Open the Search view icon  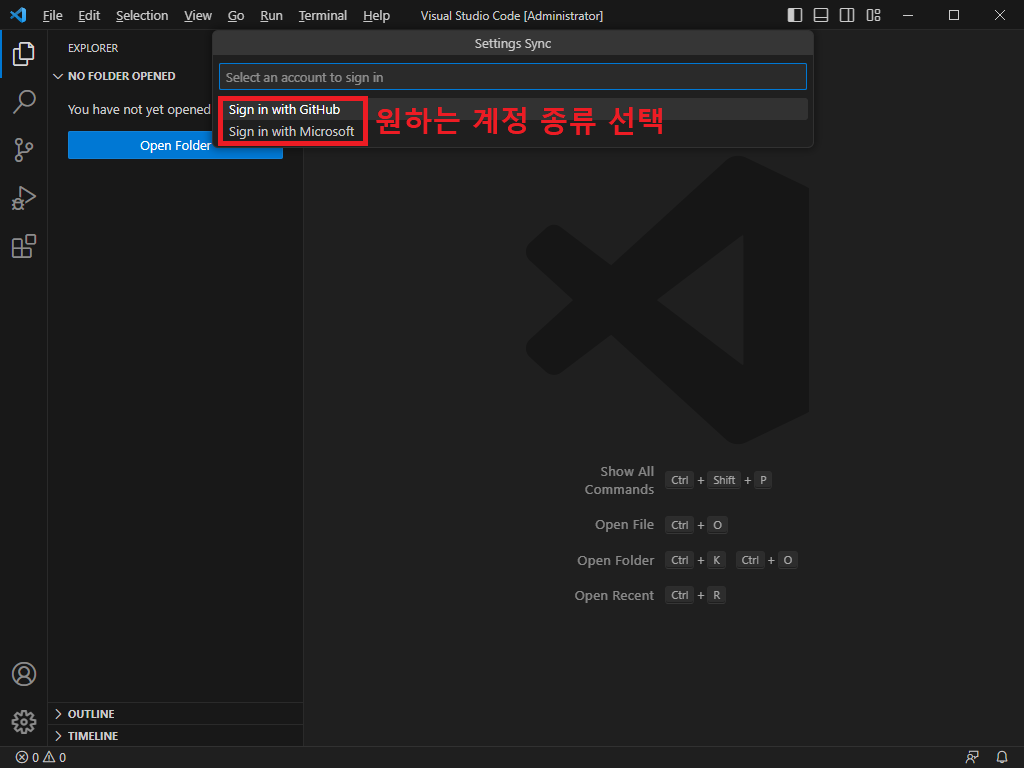point(23,102)
